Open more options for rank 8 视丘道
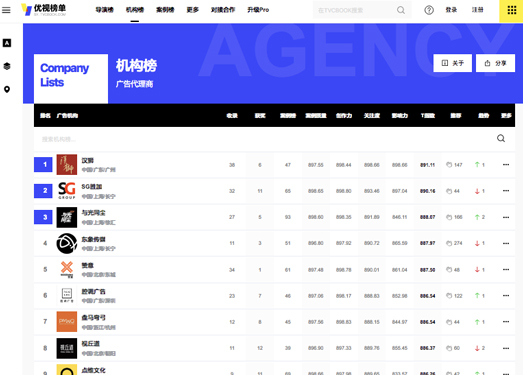The image size is (523, 375). pyautogui.click(x=506, y=348)
